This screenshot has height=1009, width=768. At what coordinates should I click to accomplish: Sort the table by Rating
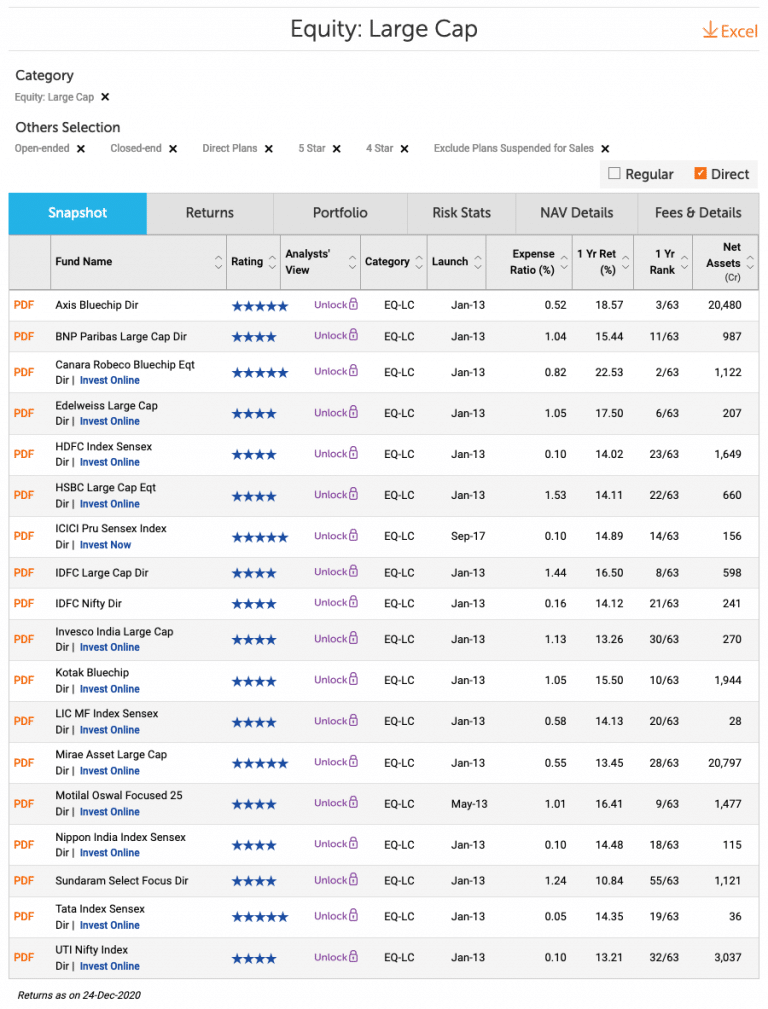point(272,262)
